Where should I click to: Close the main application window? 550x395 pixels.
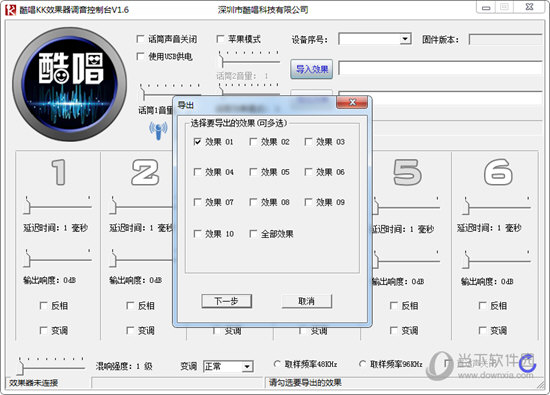click(x=529, y=7)
